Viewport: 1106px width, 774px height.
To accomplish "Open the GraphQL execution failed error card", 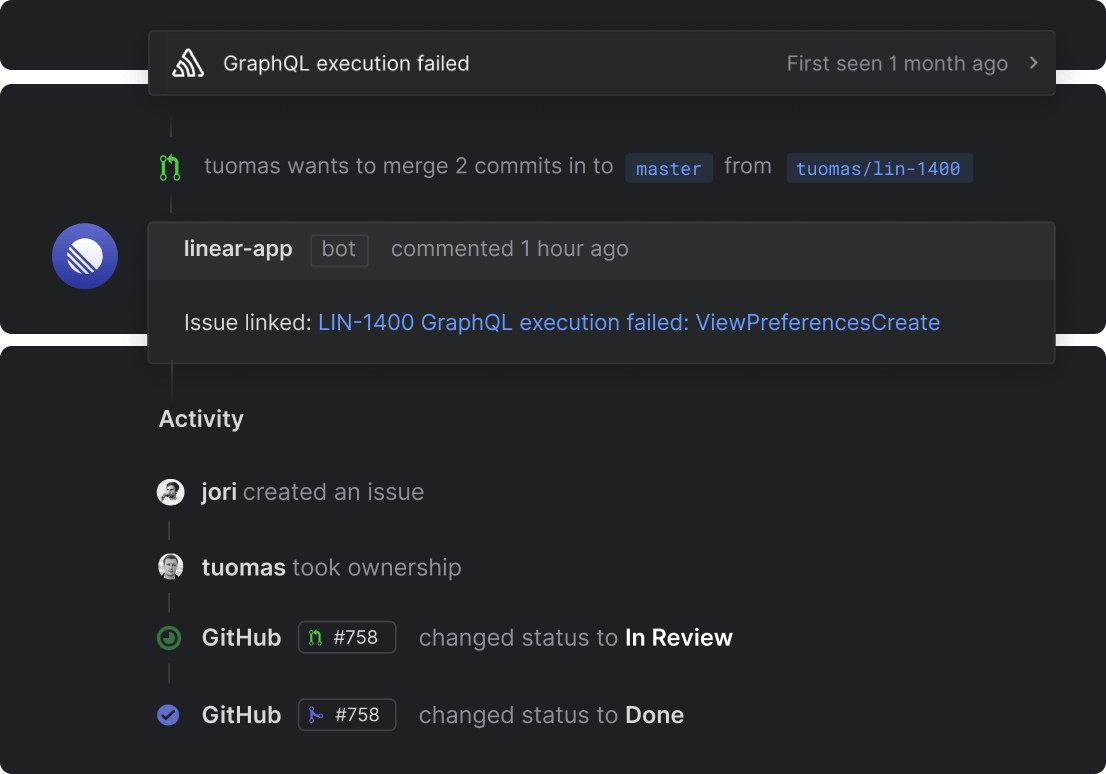I will click(x=602, y=64).
